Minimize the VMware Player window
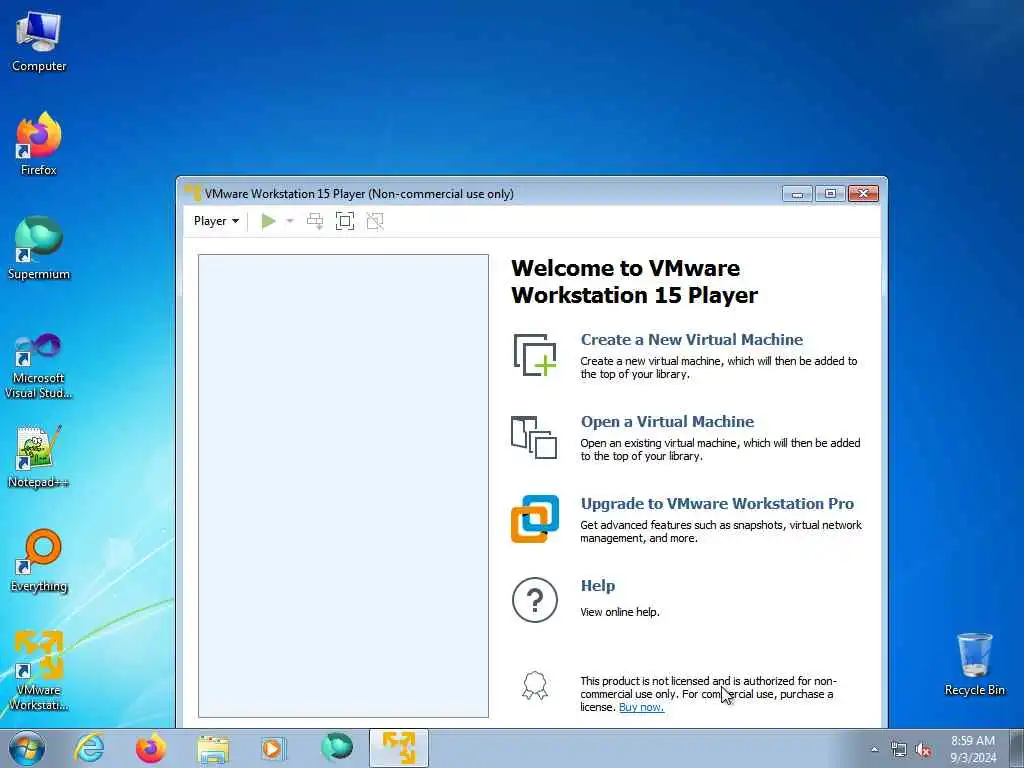The height and width of the screenshot is (768, 1024). point(797,194)
